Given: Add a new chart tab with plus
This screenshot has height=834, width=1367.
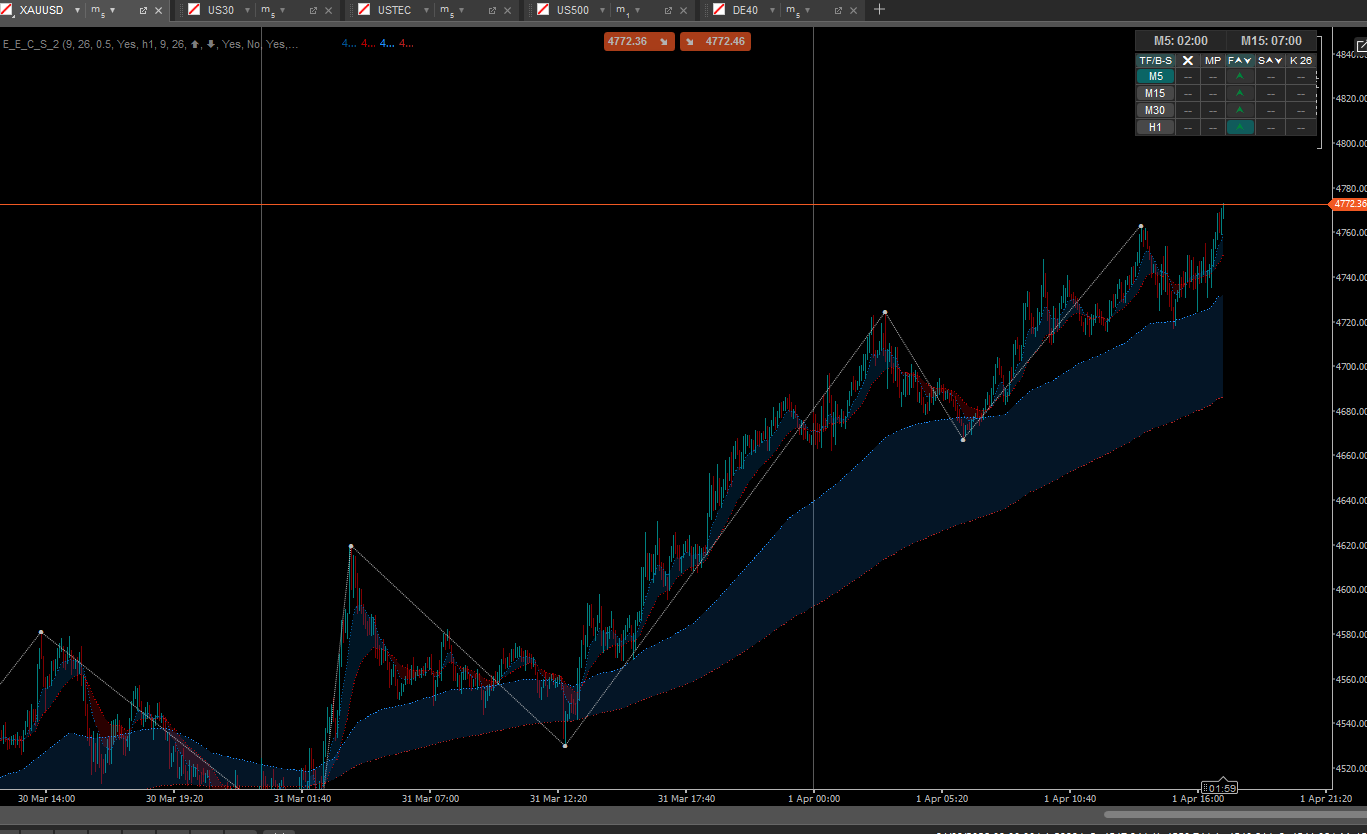Looking at the screenshot, I should pos(879,10).
